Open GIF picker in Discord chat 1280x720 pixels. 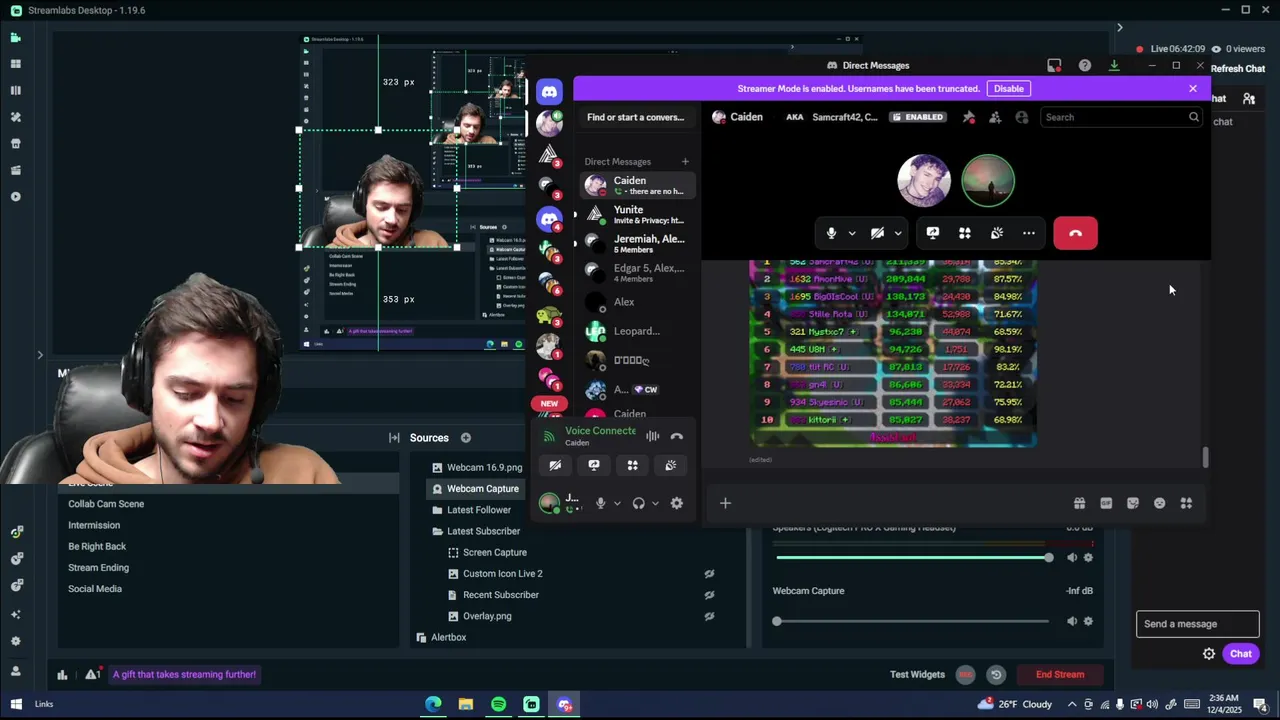(1106, 503)
